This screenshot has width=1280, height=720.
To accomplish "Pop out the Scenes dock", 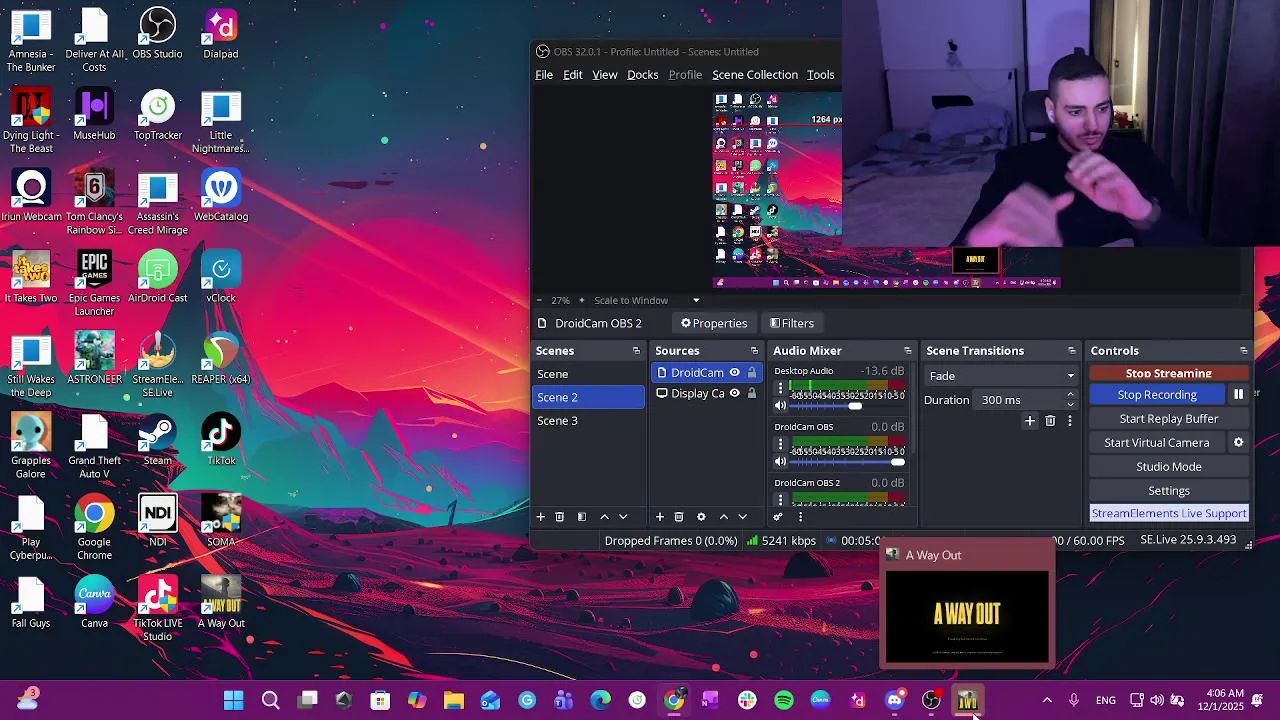I will tap(636, 351).
